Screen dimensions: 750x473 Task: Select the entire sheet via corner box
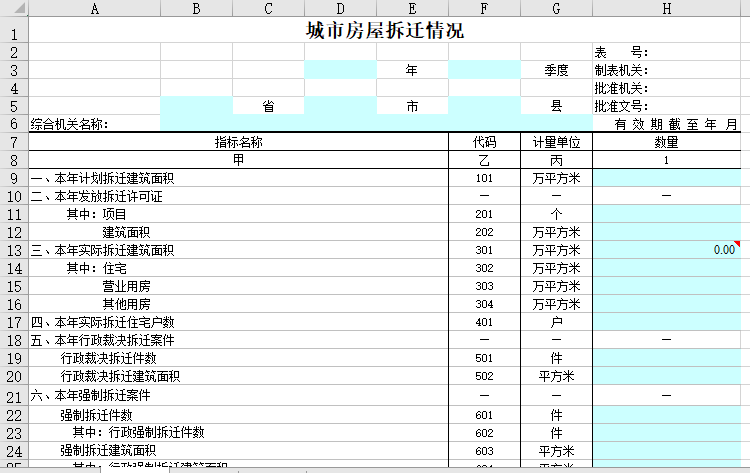[x=14, y=9]
